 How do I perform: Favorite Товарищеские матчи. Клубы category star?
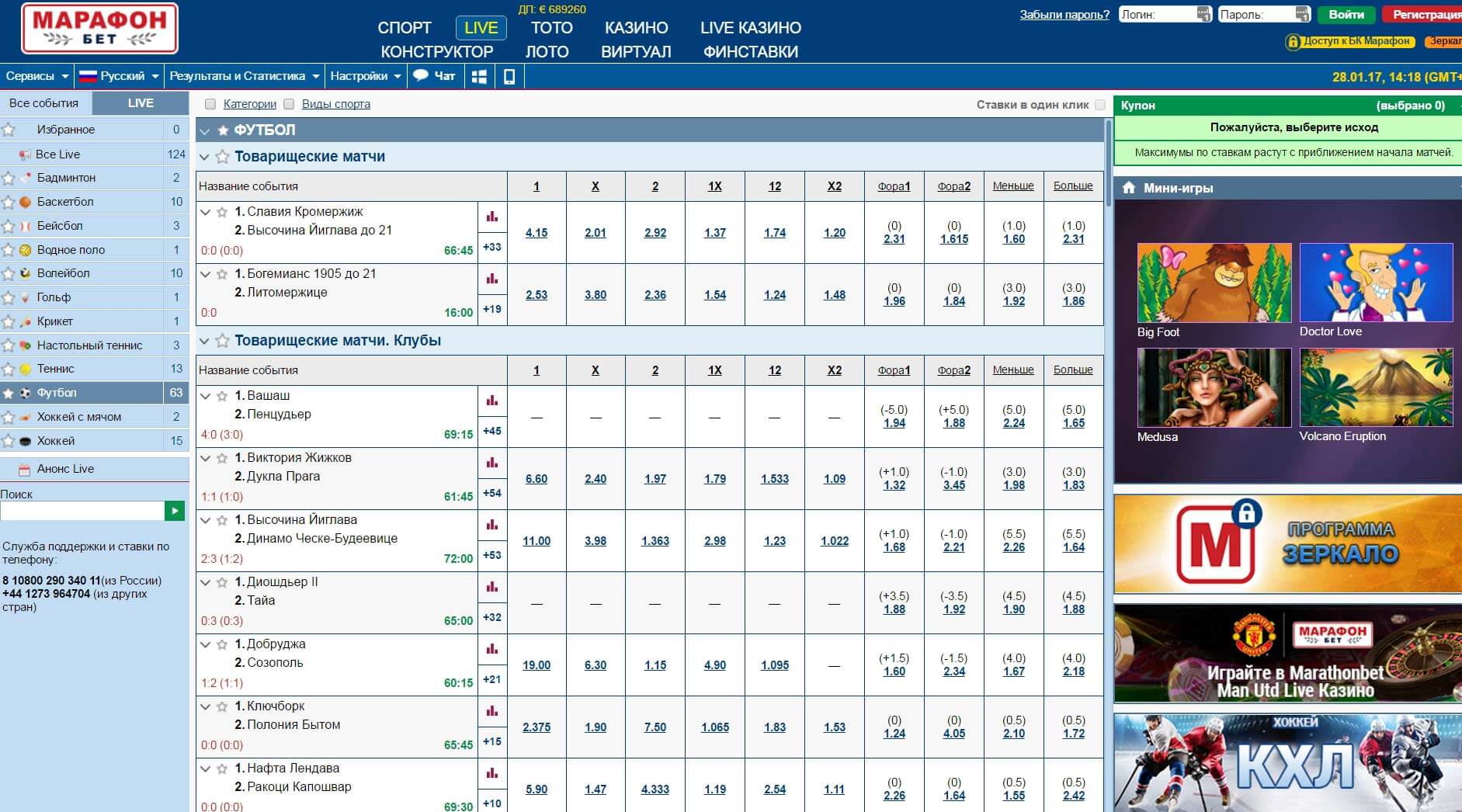223,341
